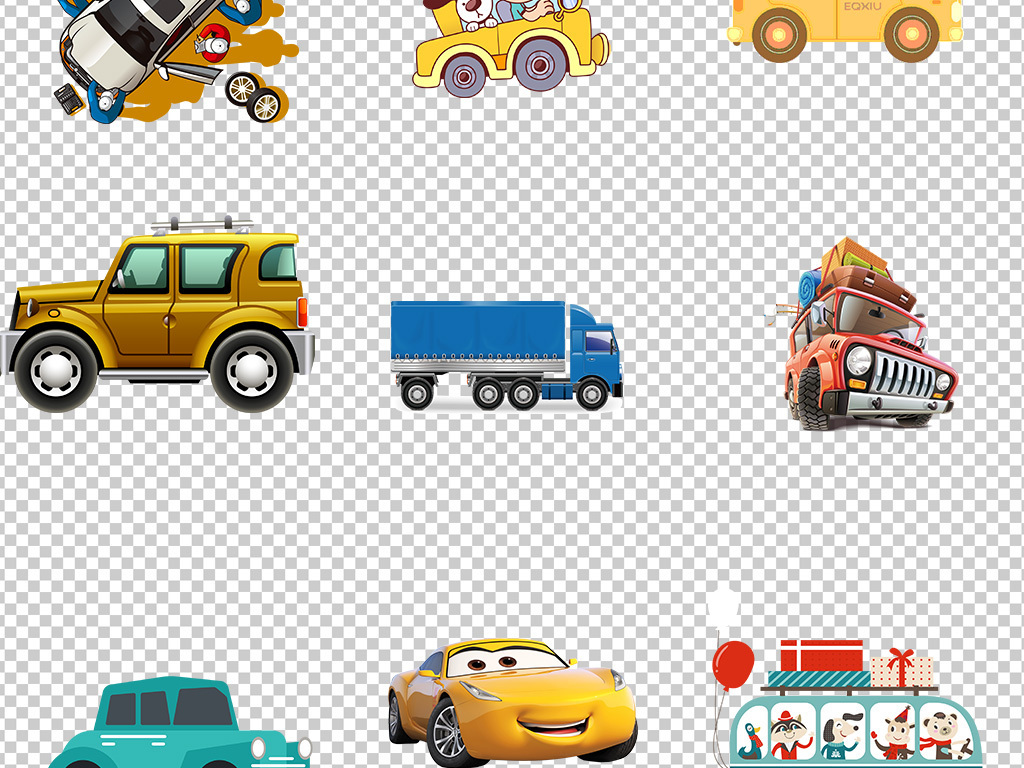The height and width of the screenshot is (768, 1024).
Task: Click the pink gift box with red ribbon
Action: pos(901,669)
